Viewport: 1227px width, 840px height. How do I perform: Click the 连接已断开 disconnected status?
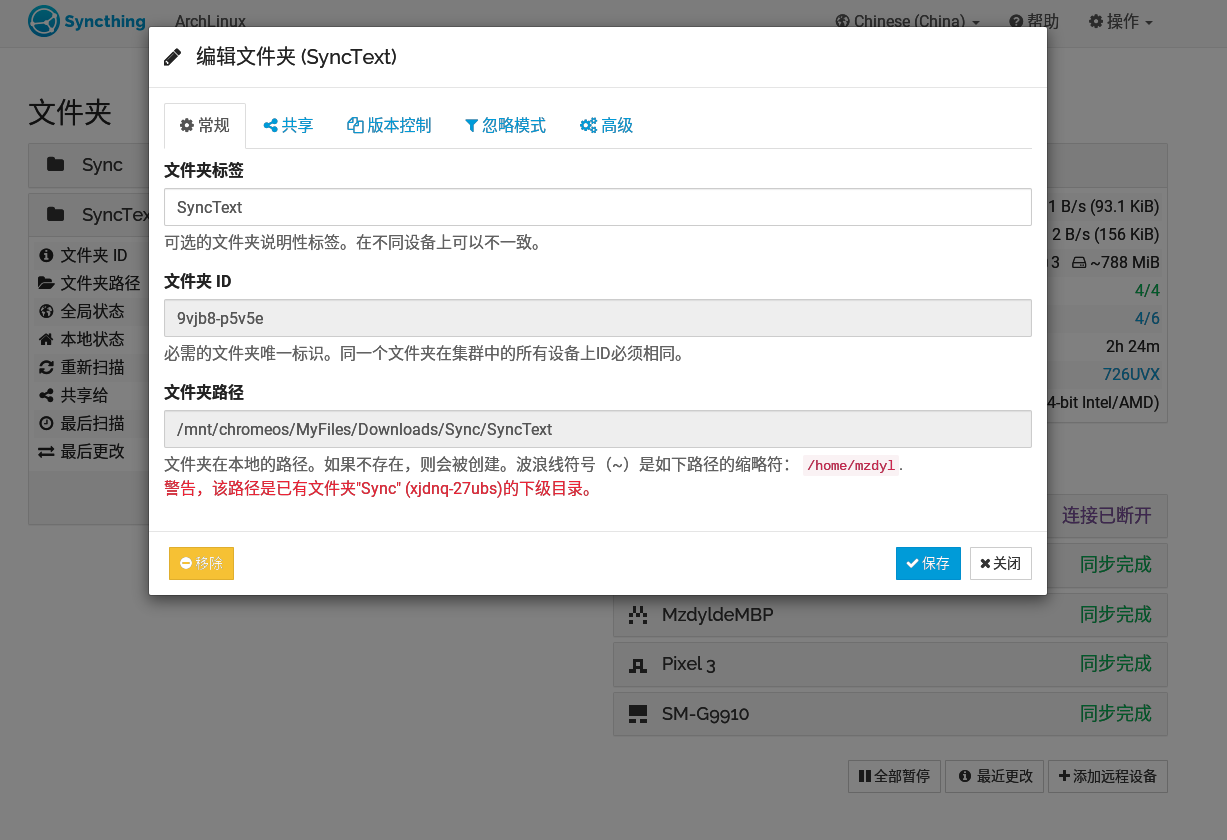tap(1107, 515)
